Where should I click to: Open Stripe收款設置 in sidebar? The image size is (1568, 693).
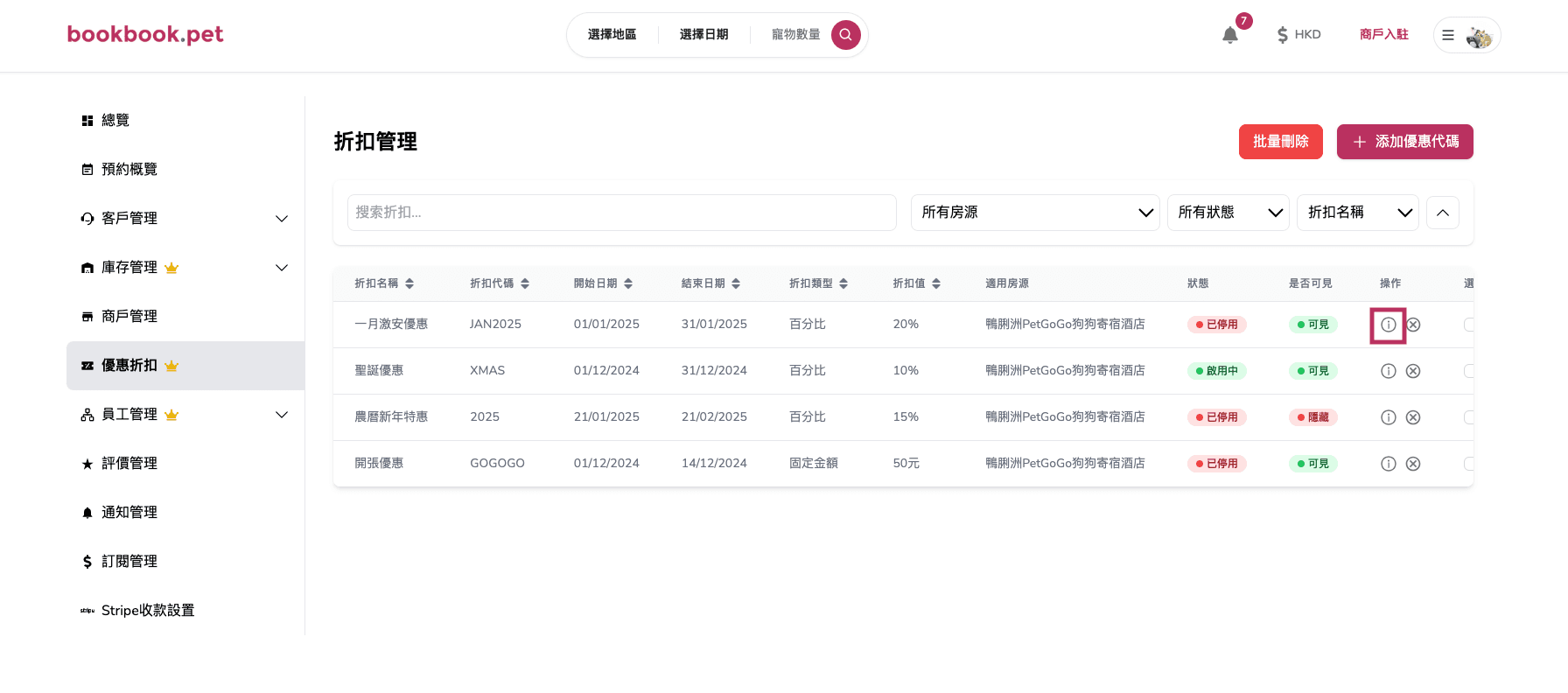point(185,611)
